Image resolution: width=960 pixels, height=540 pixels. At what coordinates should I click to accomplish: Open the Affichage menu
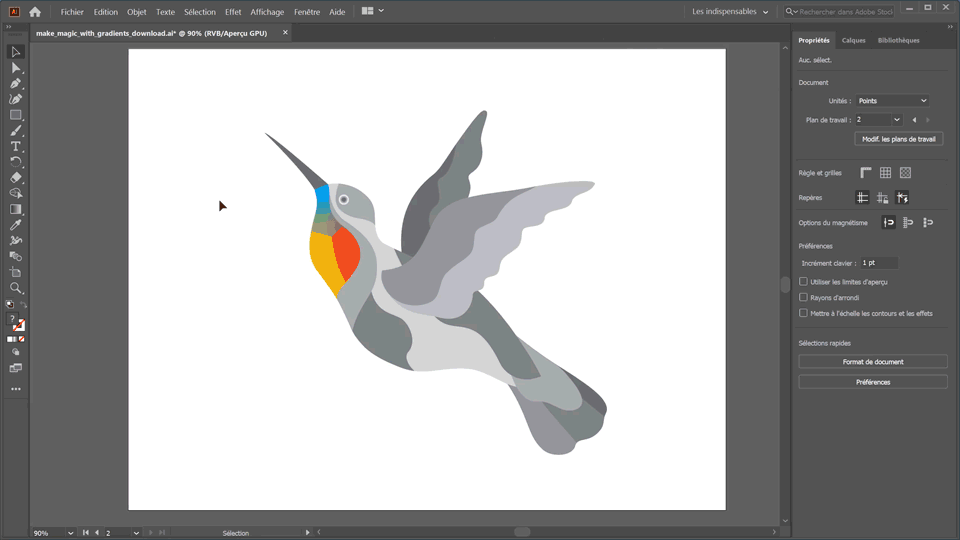tap(267, 12)
